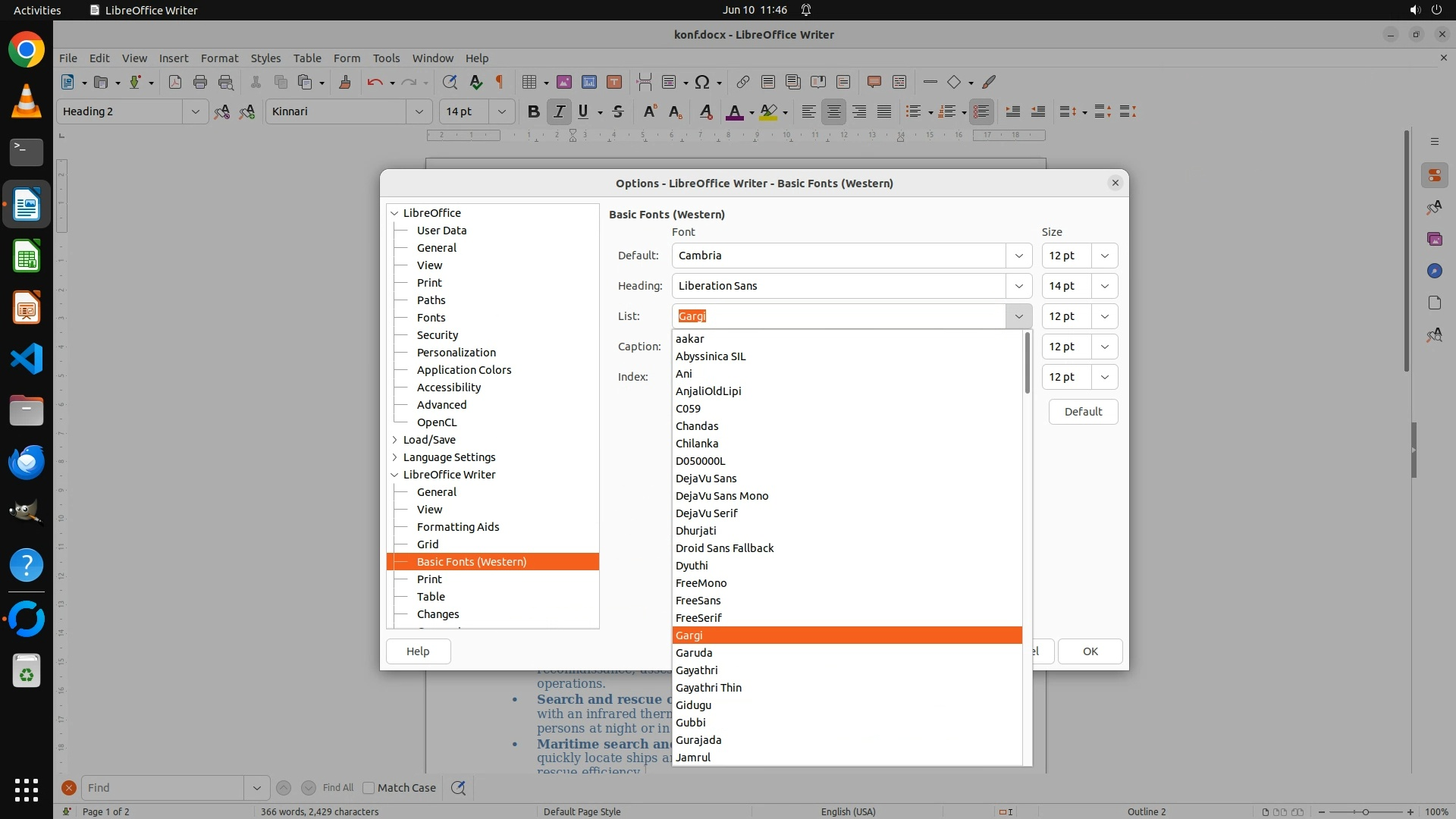
Task: Open the Tools menu
Action: click(x=386, y=58)
